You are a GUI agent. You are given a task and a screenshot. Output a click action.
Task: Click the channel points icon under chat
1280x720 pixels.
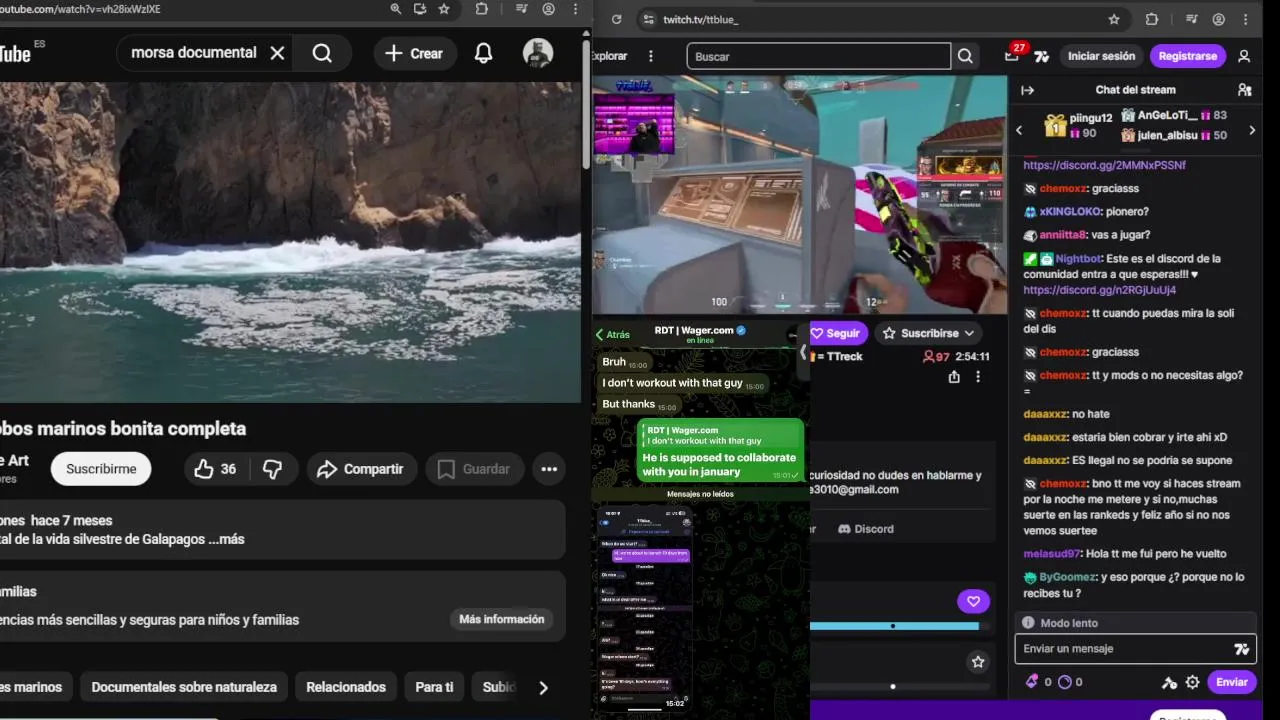click(x=1065, y=682)
